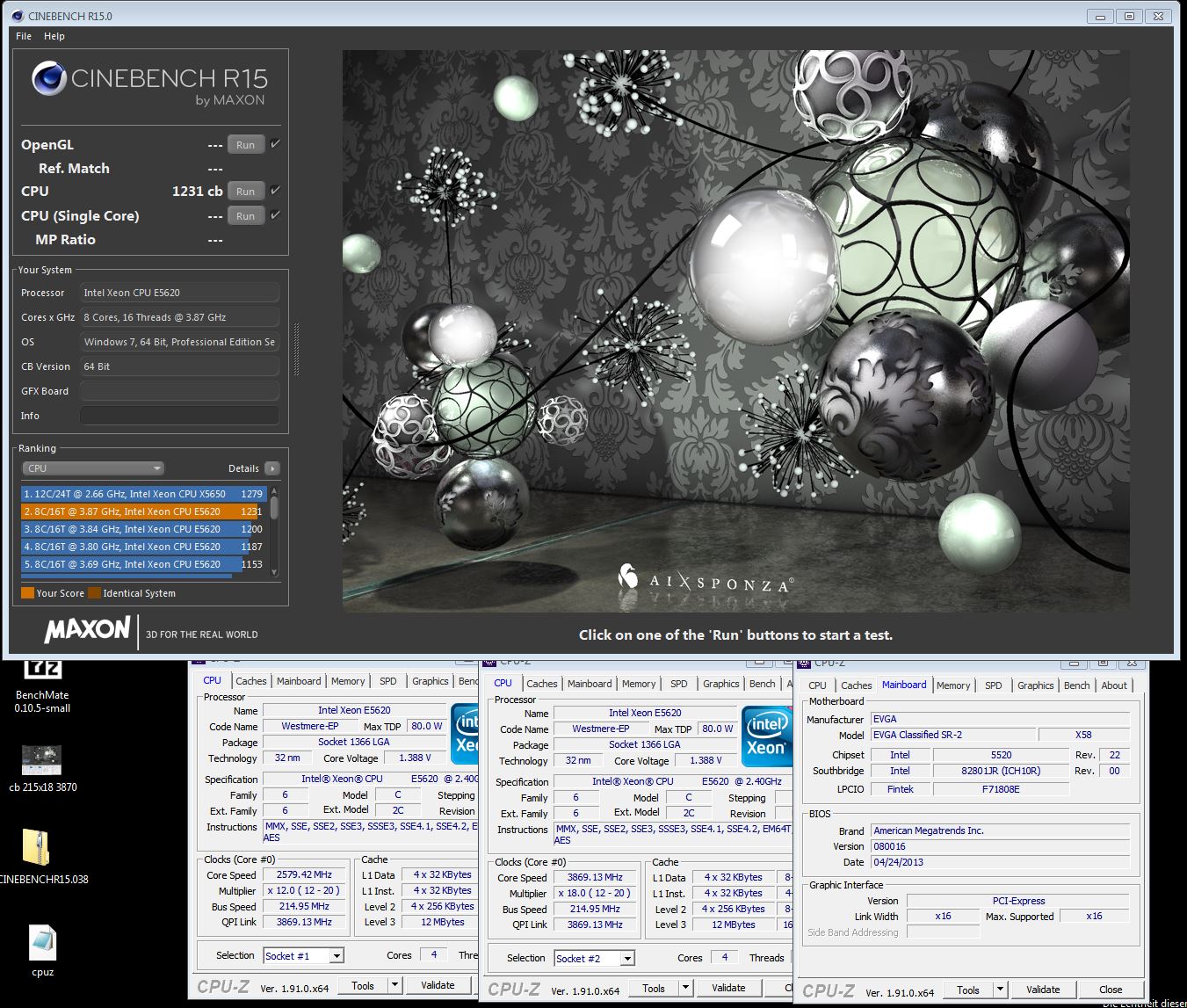Click Tools button in Mainboard CPU-Z window
Image resolution: width=1187 pixels, height=1008 pixels.
click(968, 990)
